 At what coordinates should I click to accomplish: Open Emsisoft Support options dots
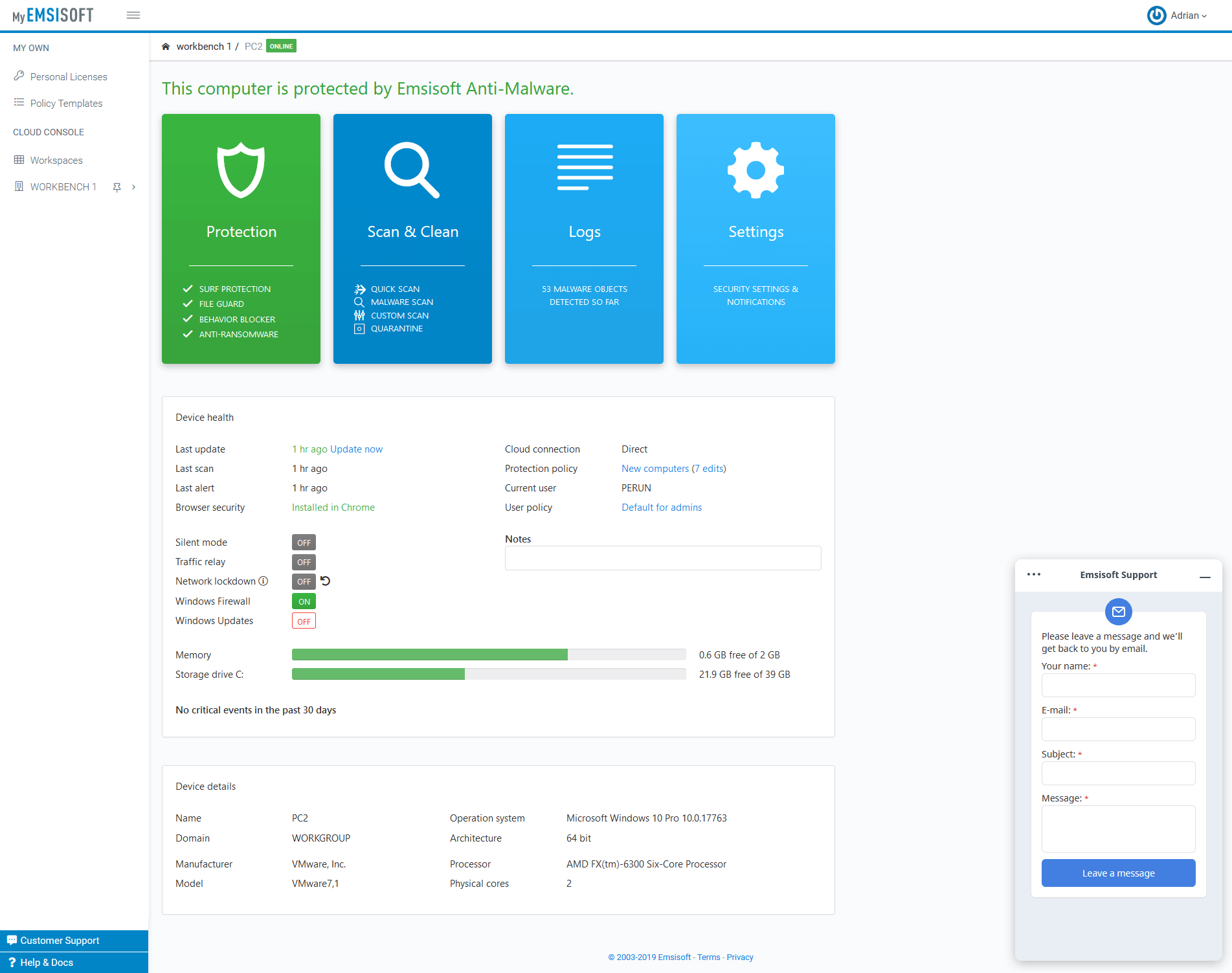coord(1034,574)
